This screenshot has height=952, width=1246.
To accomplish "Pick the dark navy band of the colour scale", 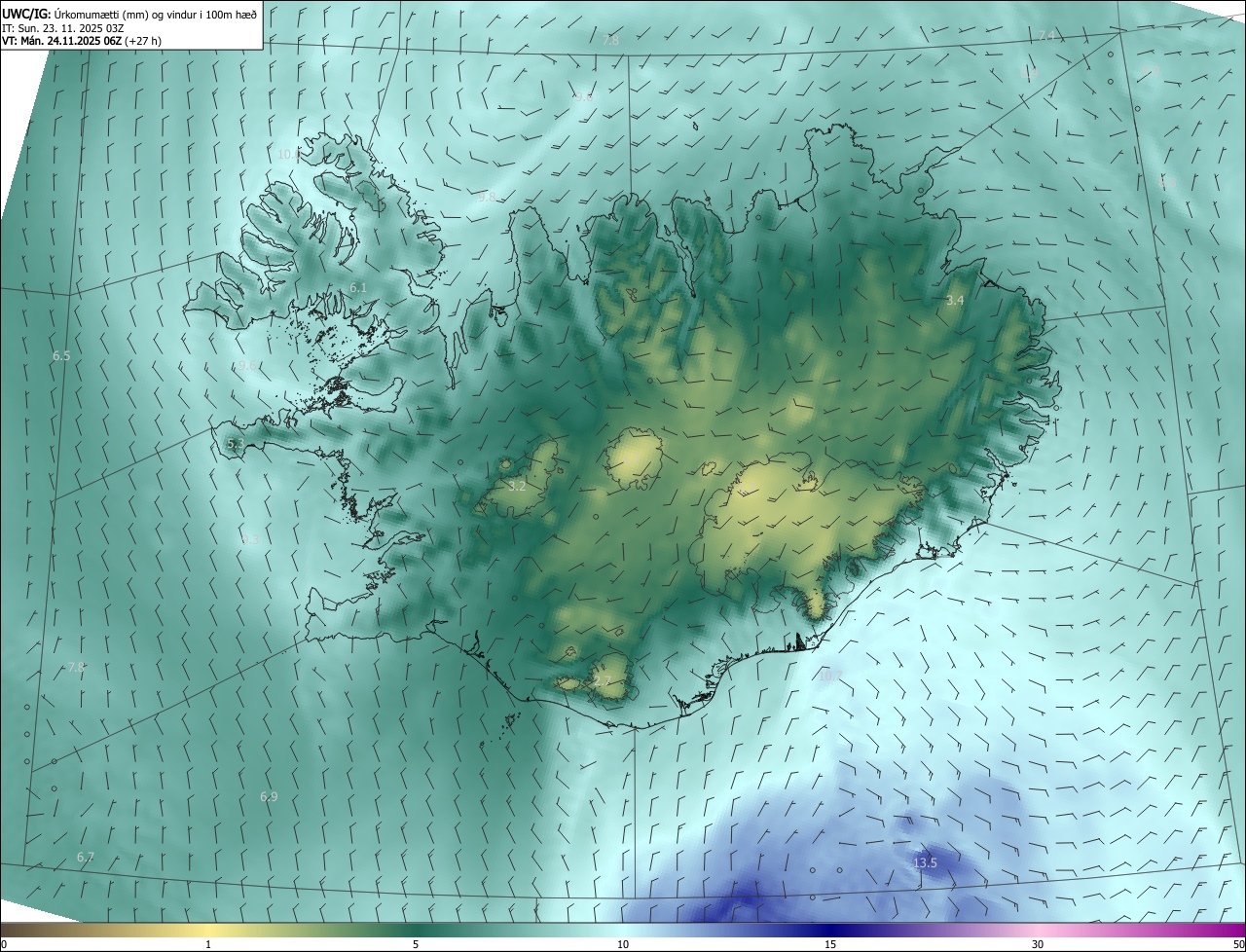I will (x=830, y=930).
